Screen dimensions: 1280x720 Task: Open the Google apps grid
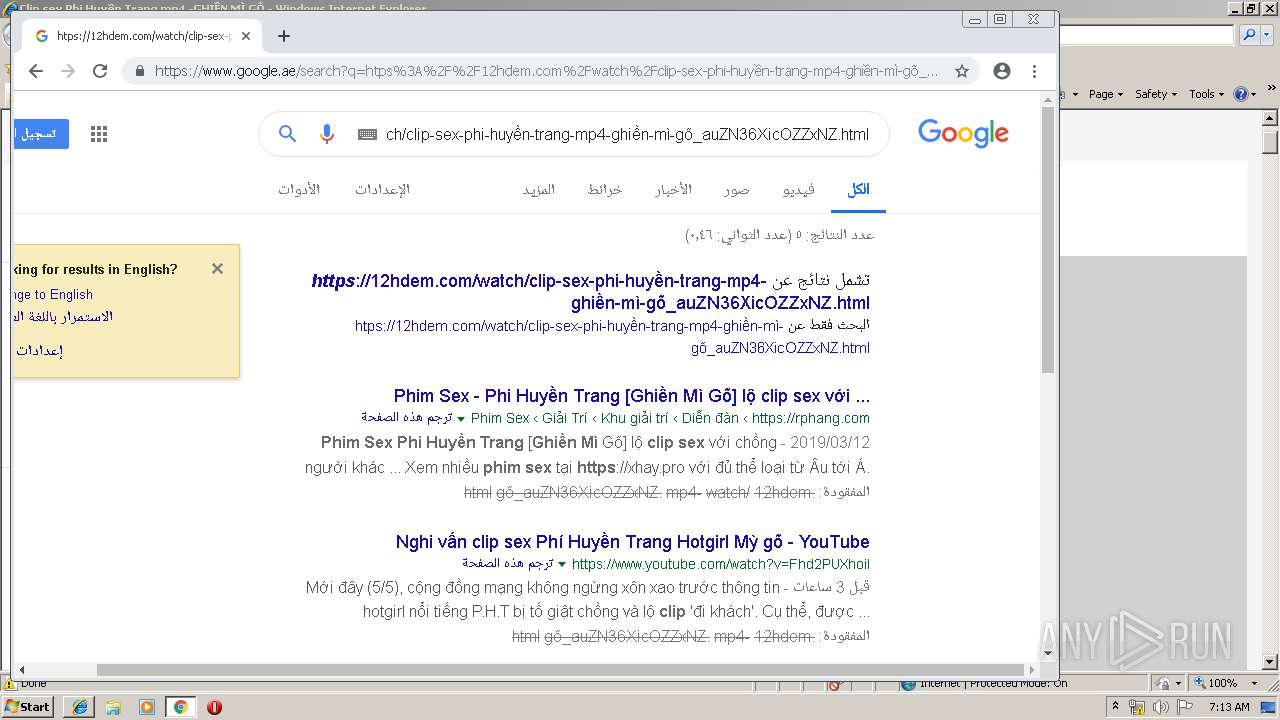pos(99,134)
